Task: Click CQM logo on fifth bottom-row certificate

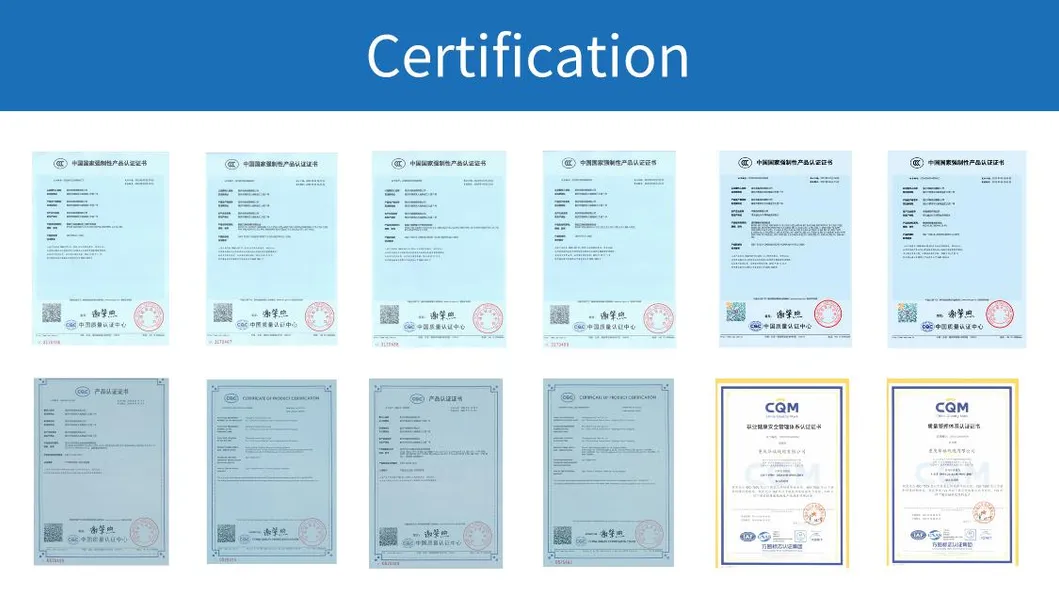Action: pyautogui.click(x=782, y=408)
